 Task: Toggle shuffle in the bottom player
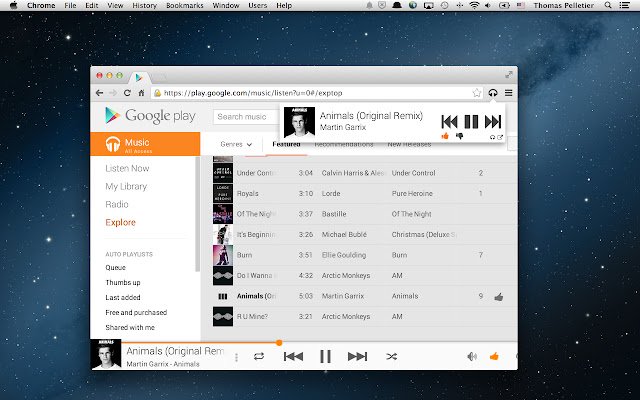tap(391, 356)
